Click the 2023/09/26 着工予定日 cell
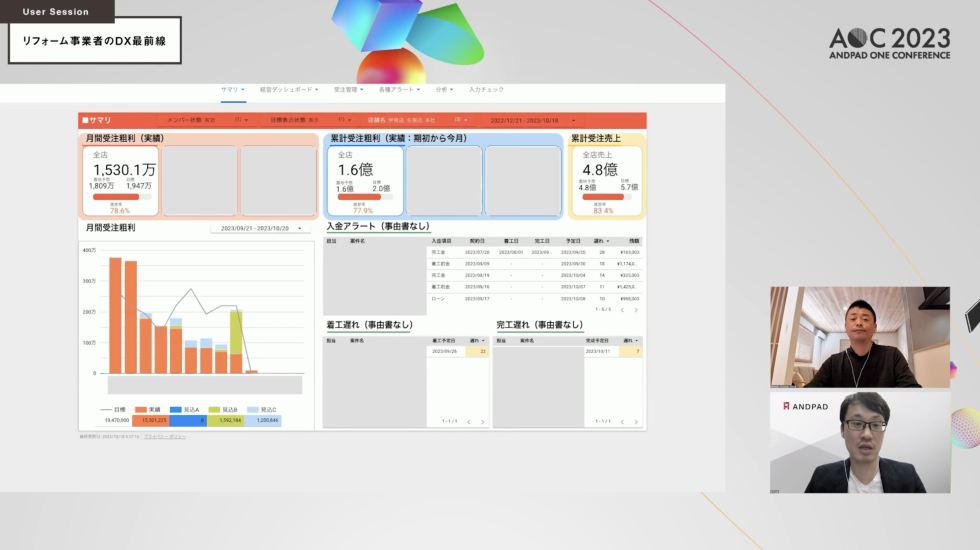The height and width of the screenshot is (550, 980). pyautogui.click(x=444, y=351)
